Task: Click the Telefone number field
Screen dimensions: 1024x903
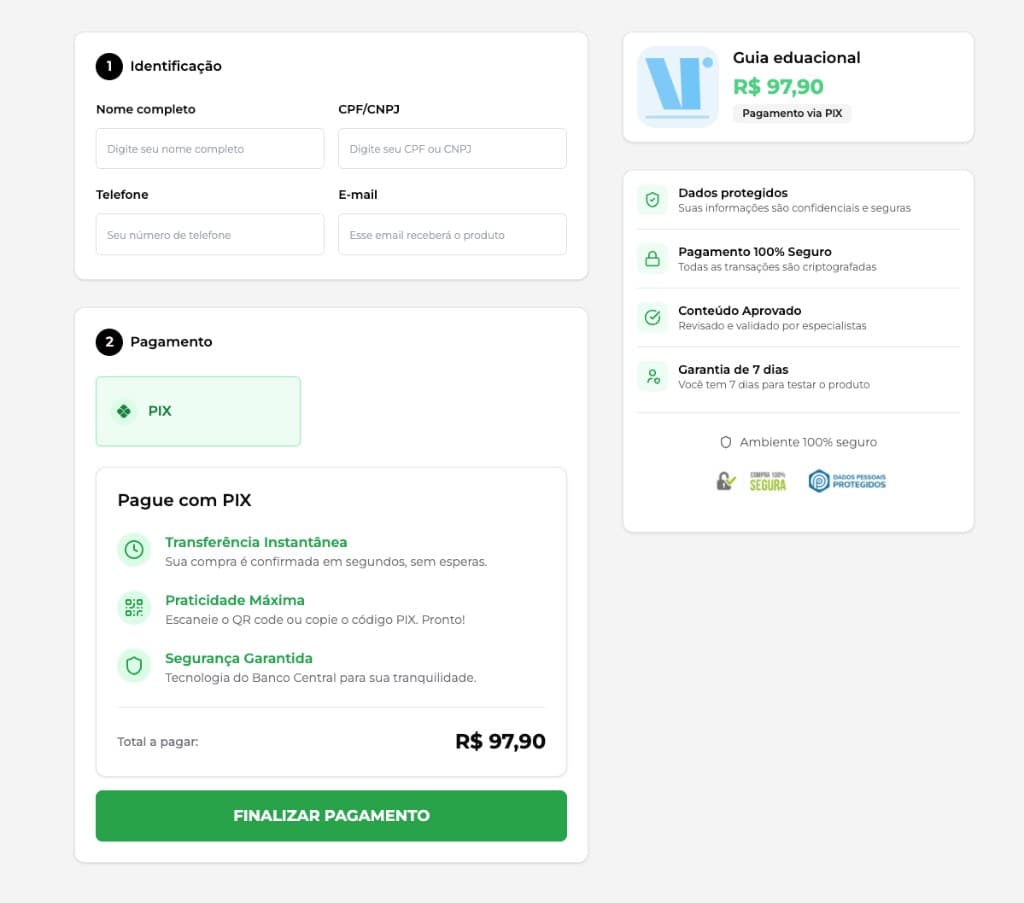Action: (210, 235)
